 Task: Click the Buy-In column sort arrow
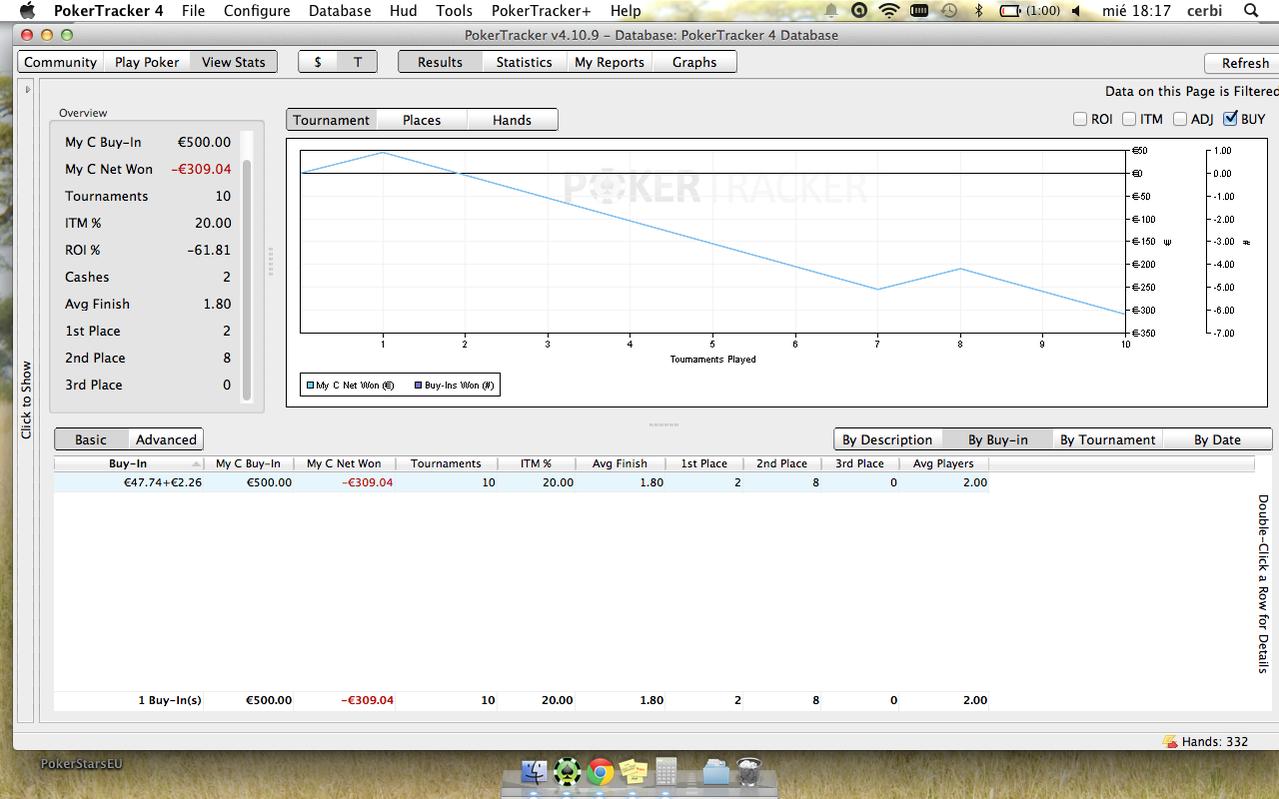click(196, 464)
